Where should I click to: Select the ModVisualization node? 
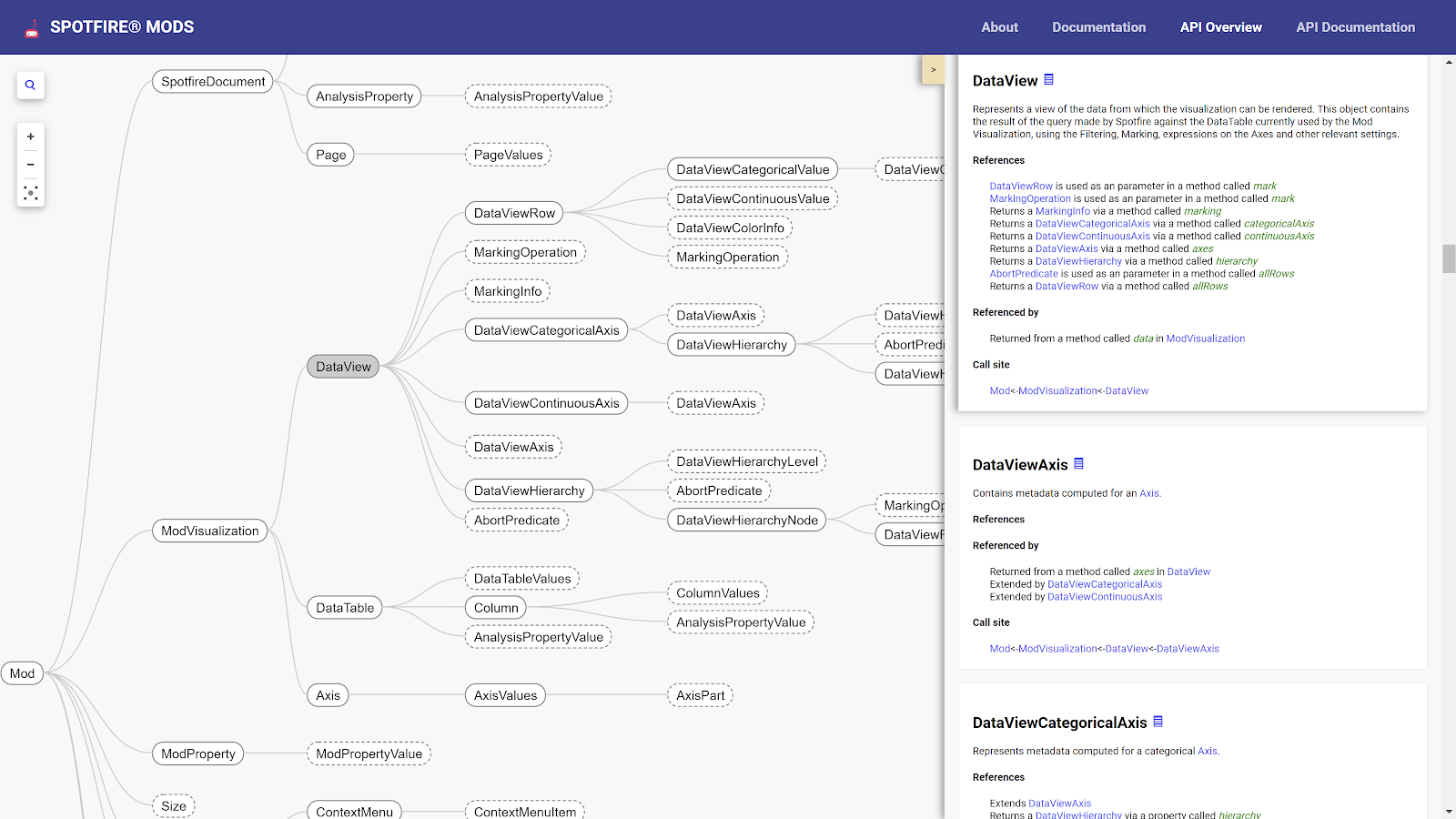pyautogui.click(x=209, y=531)
